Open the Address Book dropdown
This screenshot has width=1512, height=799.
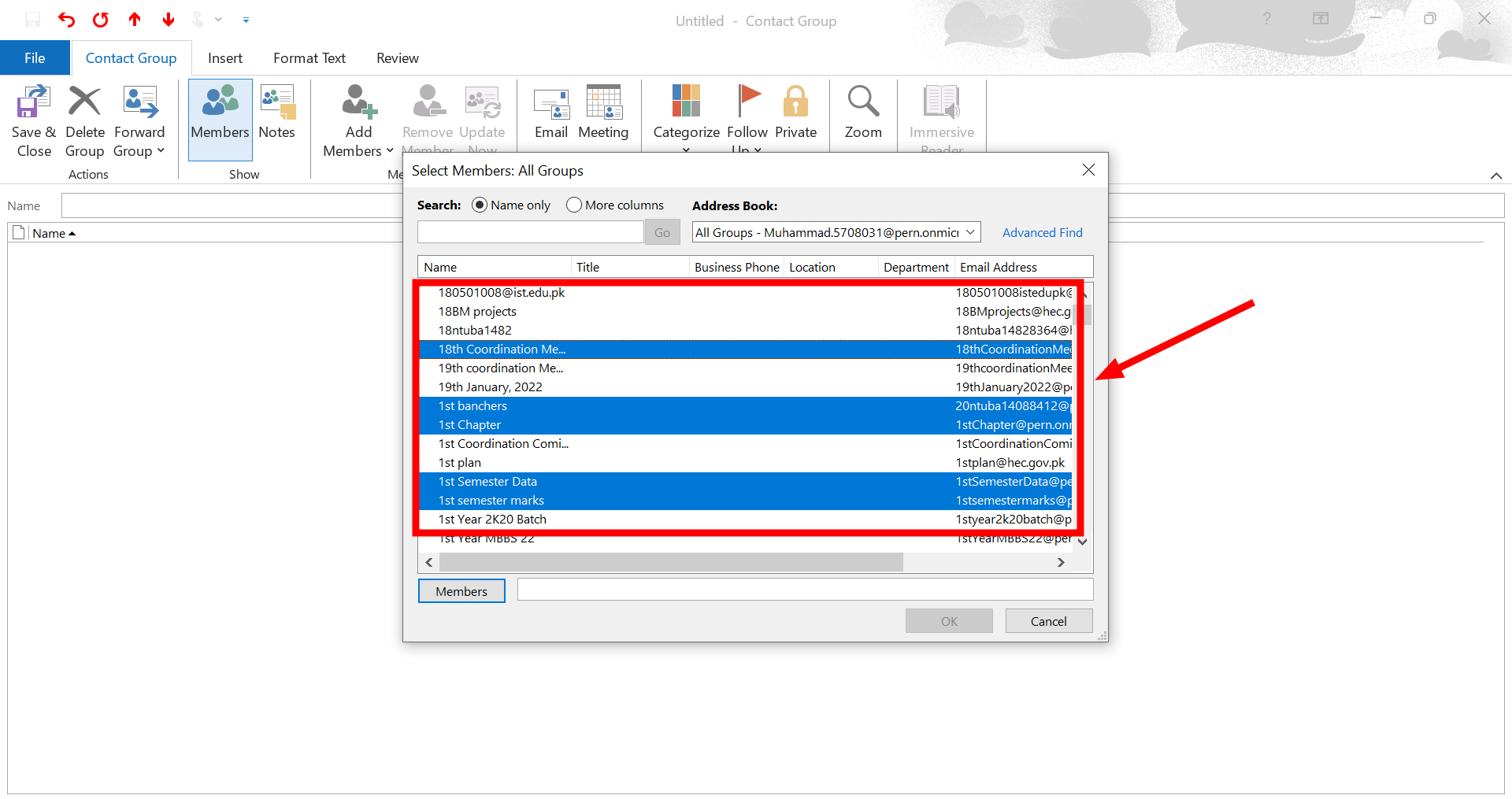tap(970, 232)
